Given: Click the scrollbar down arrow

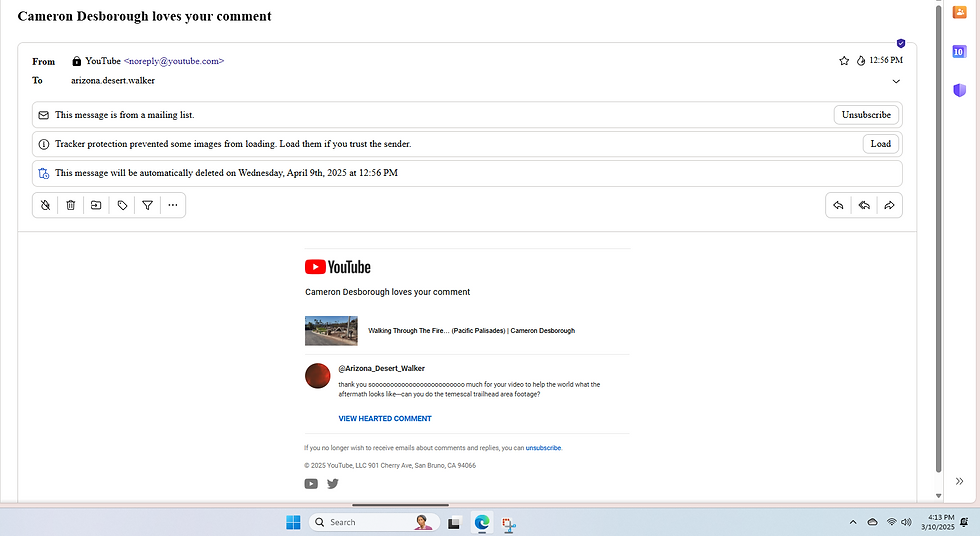Looking at the screenshot, I should [938, 495].
